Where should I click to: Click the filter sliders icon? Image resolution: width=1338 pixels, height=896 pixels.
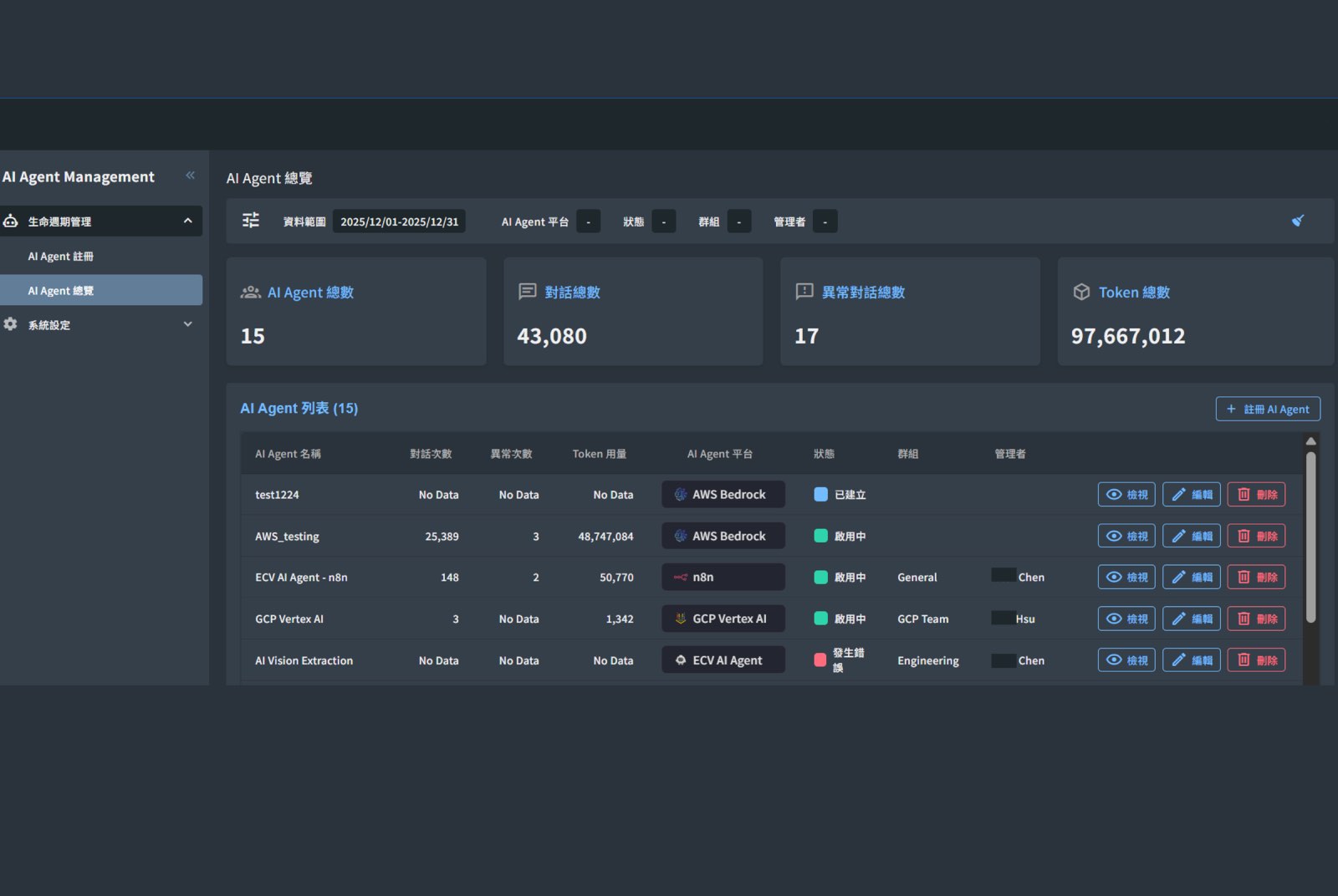click(x=251, y=221)
